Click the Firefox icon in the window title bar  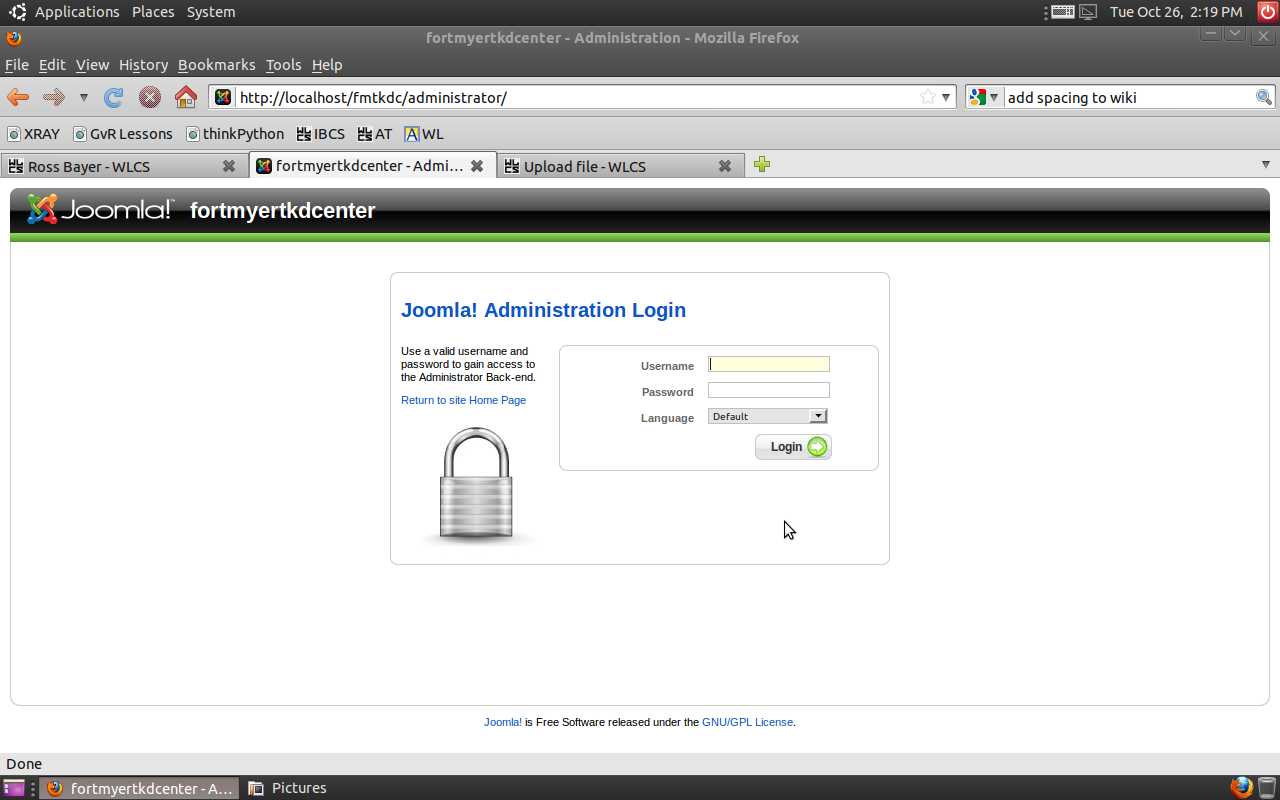pyautogui.click(x=13, y=38)
